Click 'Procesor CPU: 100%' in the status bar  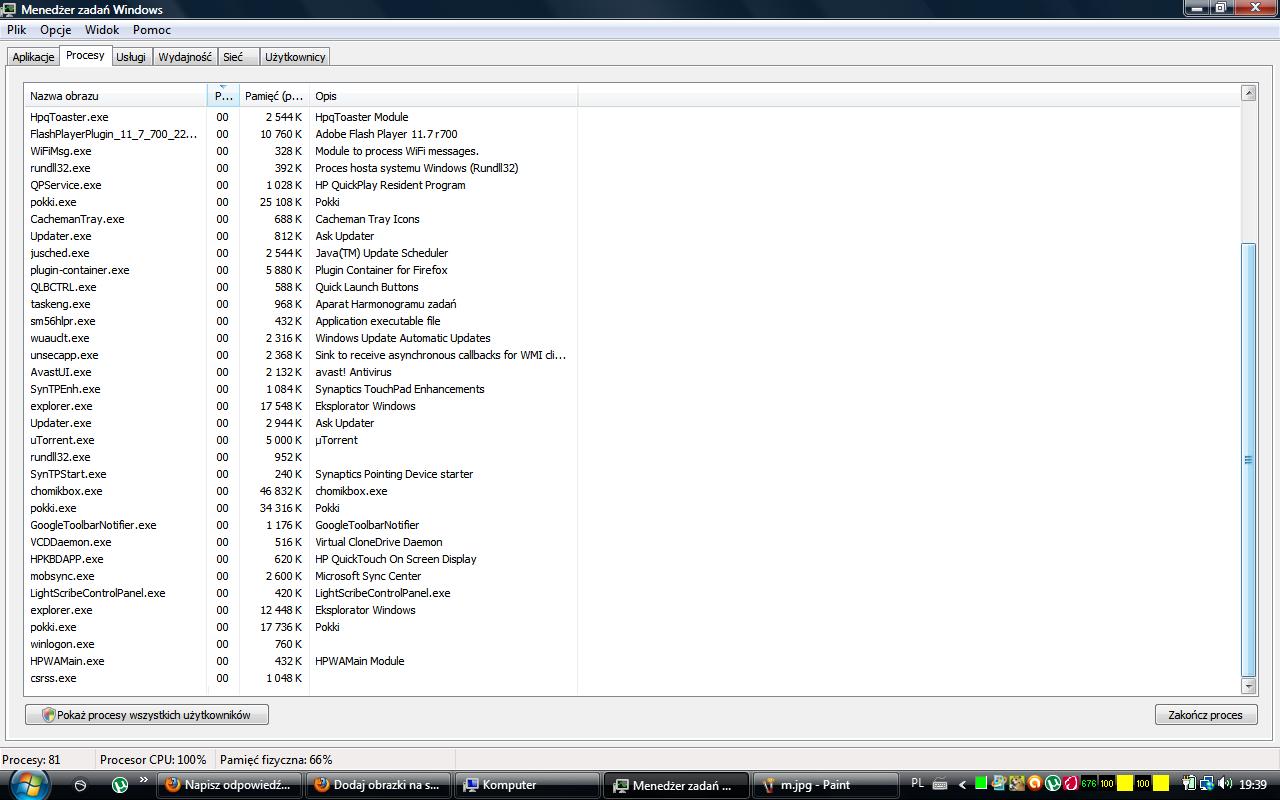(x=153, y=760)
